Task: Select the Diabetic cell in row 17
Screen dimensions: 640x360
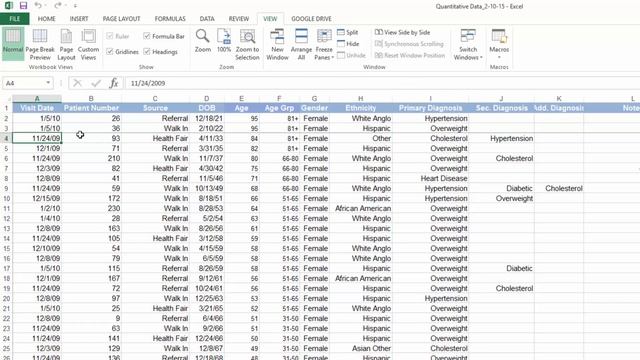Action: [501, 269]
